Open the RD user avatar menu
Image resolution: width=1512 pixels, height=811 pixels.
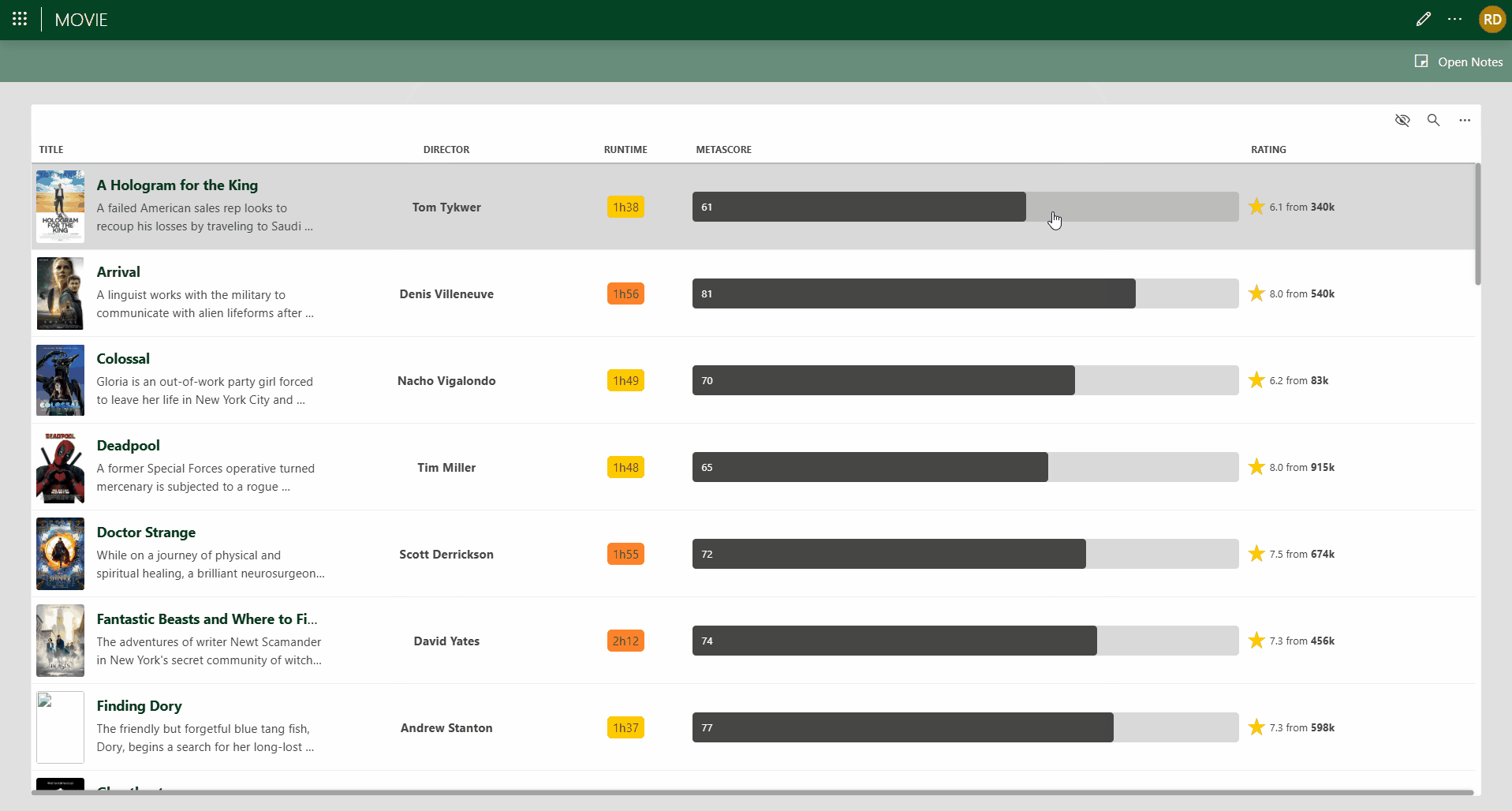pyautogui.click(x=1491, y=20)
